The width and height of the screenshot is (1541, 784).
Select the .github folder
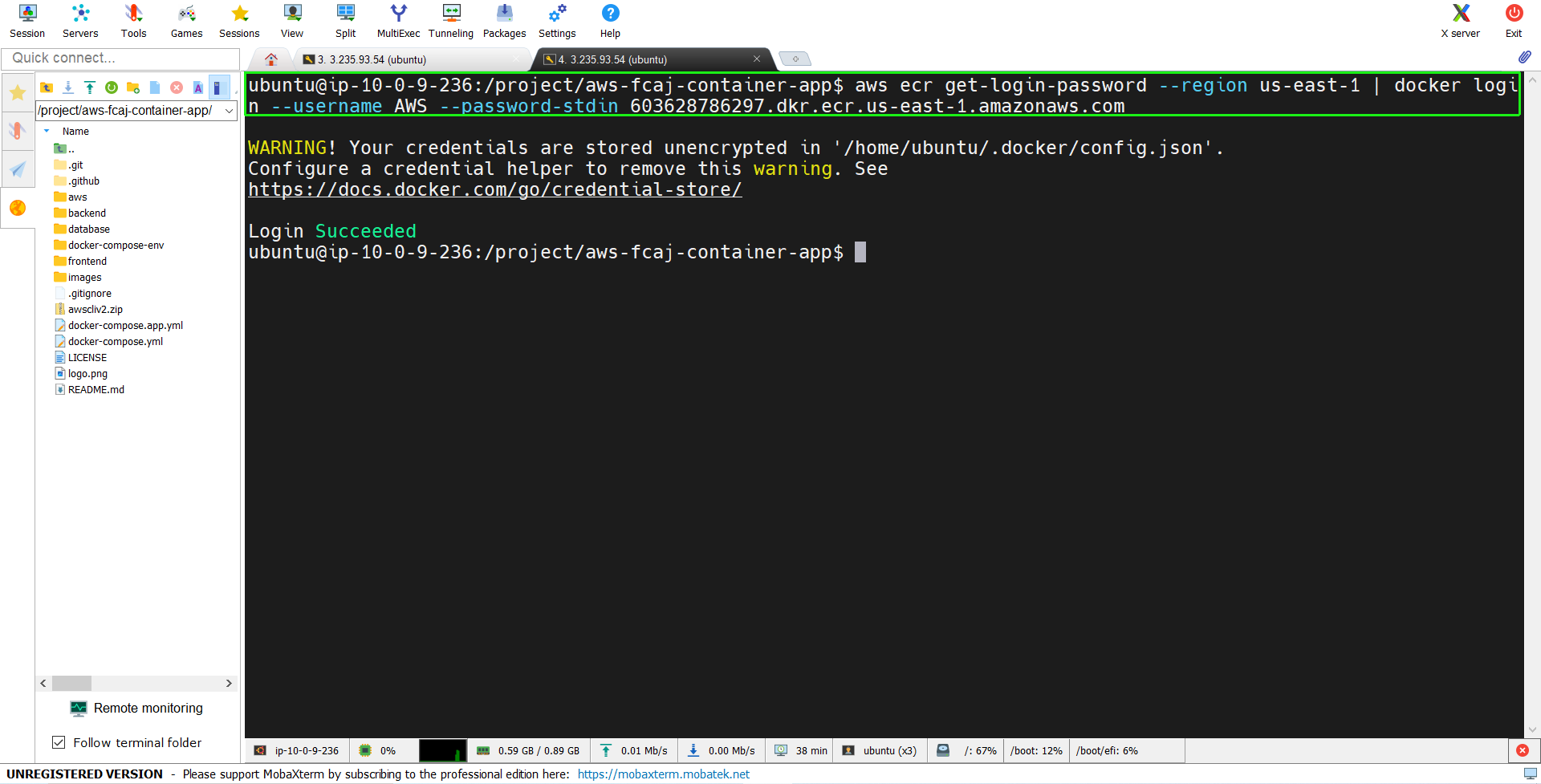tap(77, 181)
